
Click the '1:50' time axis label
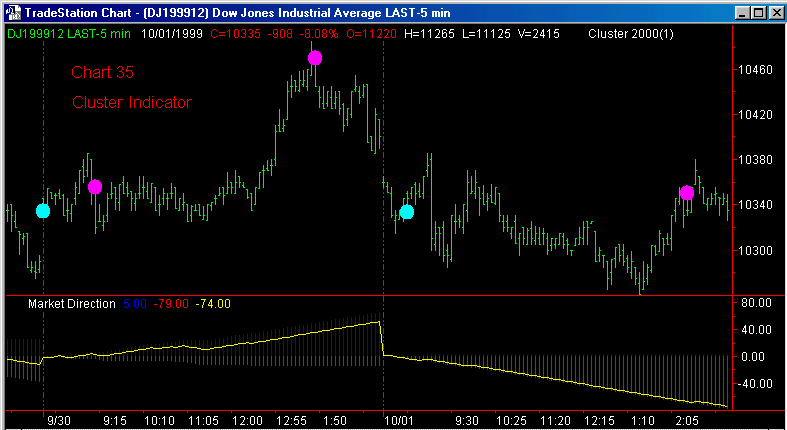tap(334, 420)
